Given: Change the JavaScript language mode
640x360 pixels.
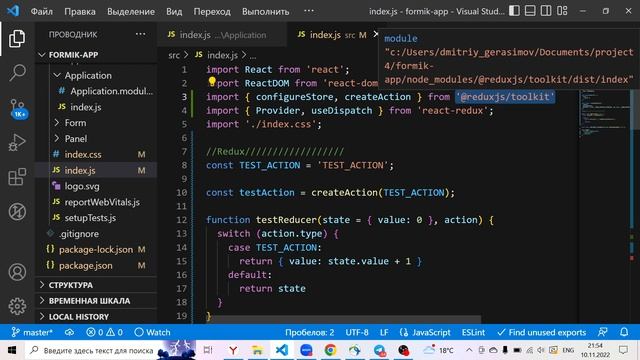Looking at the screenshot, I should coord(425,332).
